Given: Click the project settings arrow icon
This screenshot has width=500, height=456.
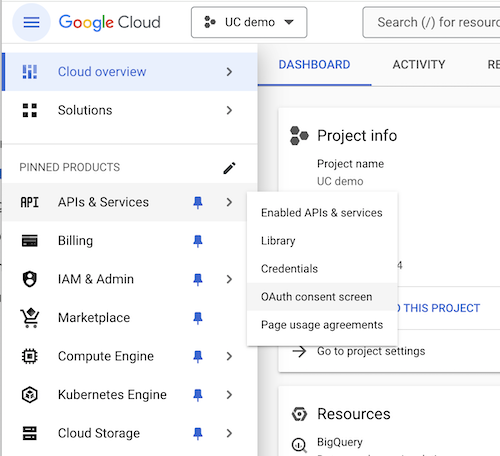Looking at the screenshot, I should [x=299, y=351].
